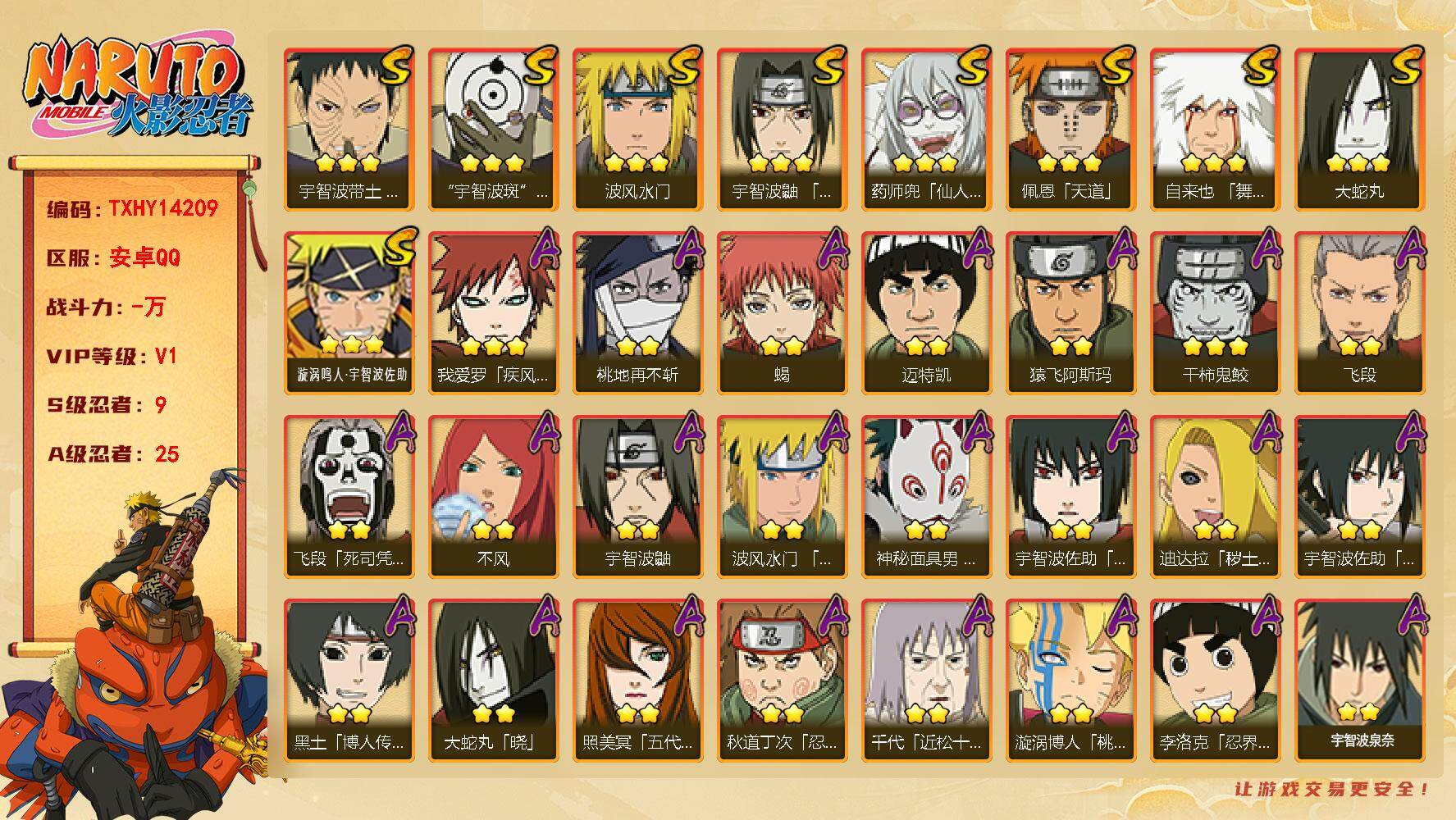Choose the 漩涡鸣人·宇智波佐助 card
Image resolution: width=1456 pixels, height=820 pixels.
point(349,313)
